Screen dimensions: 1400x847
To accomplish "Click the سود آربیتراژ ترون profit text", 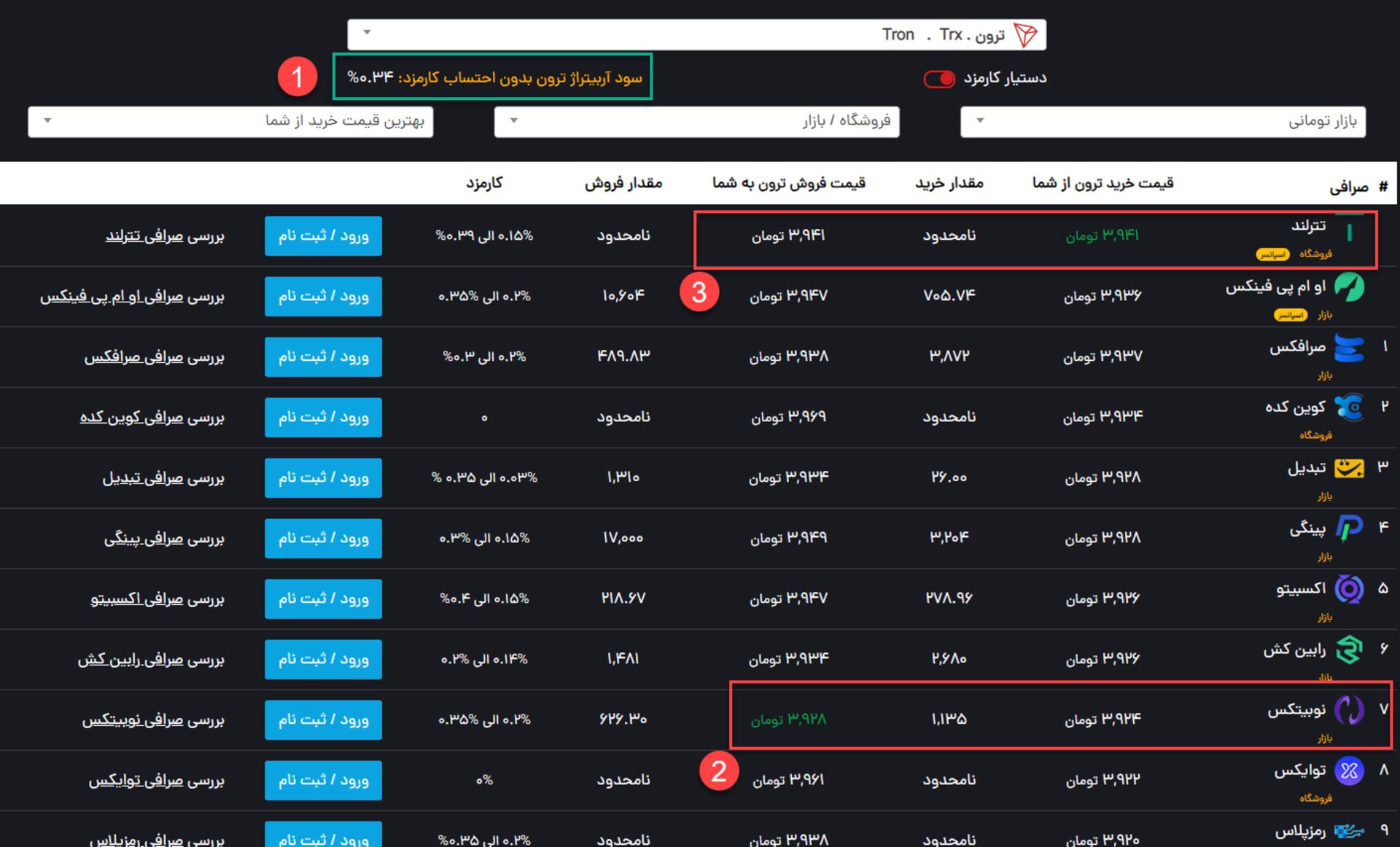I will (x=494, y=77).
